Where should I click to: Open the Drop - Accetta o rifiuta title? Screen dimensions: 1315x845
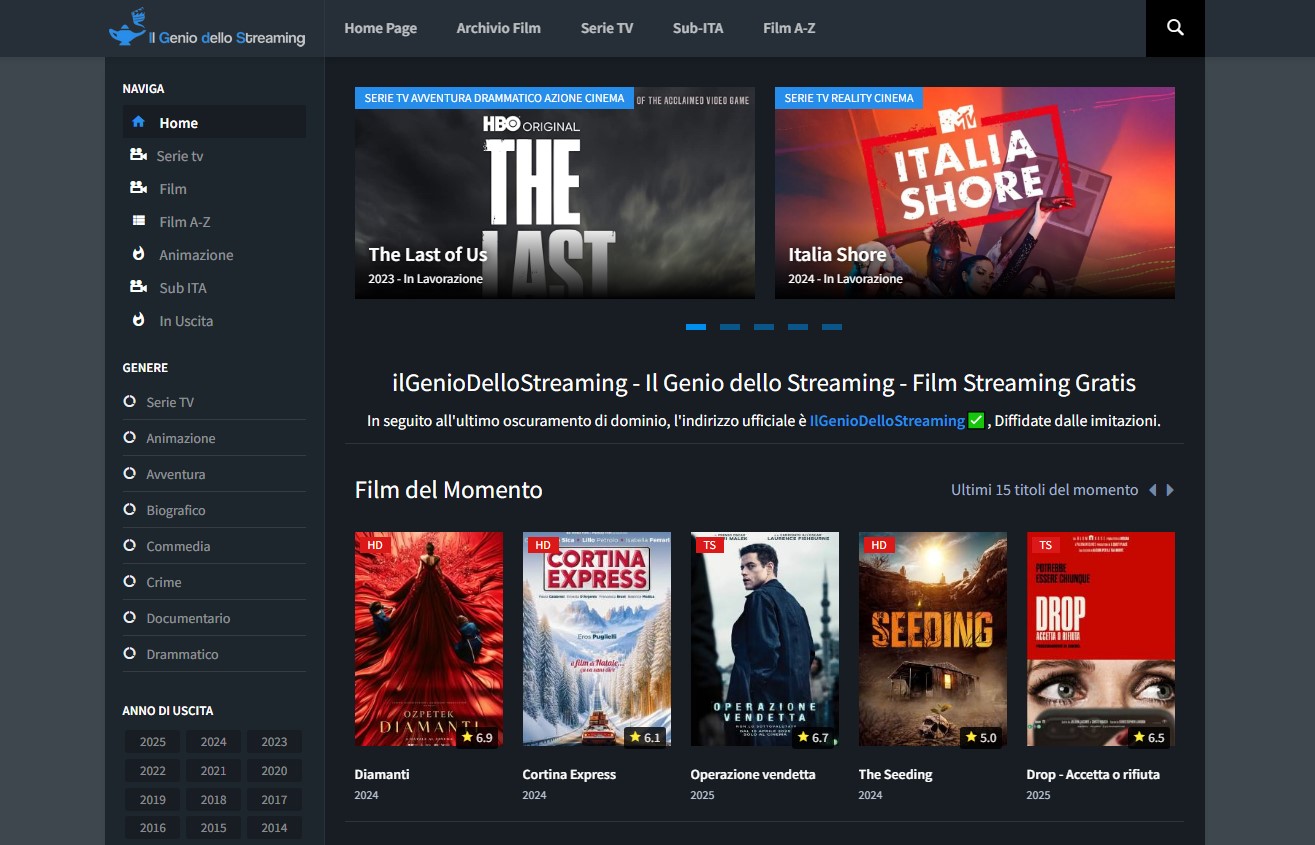click(x=1093, y=774)
